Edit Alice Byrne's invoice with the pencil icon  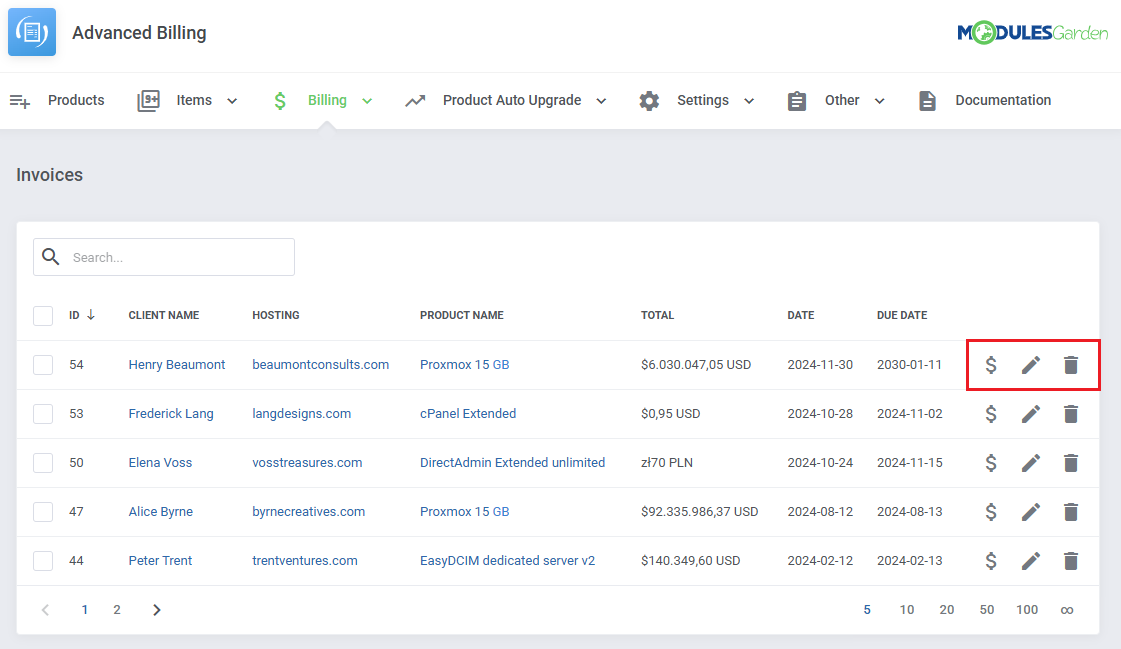pos(1030,512)
